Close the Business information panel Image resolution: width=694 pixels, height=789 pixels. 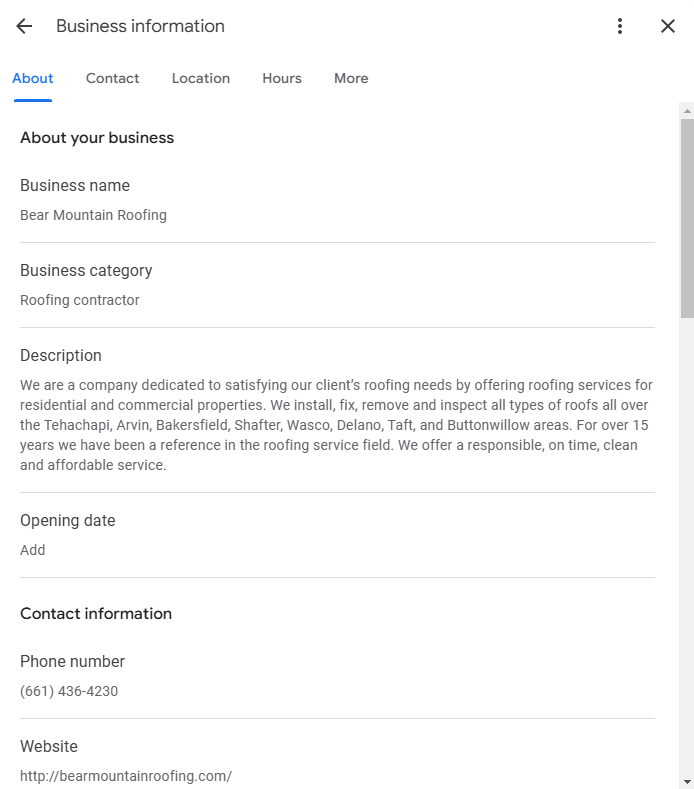pos(668,27)
